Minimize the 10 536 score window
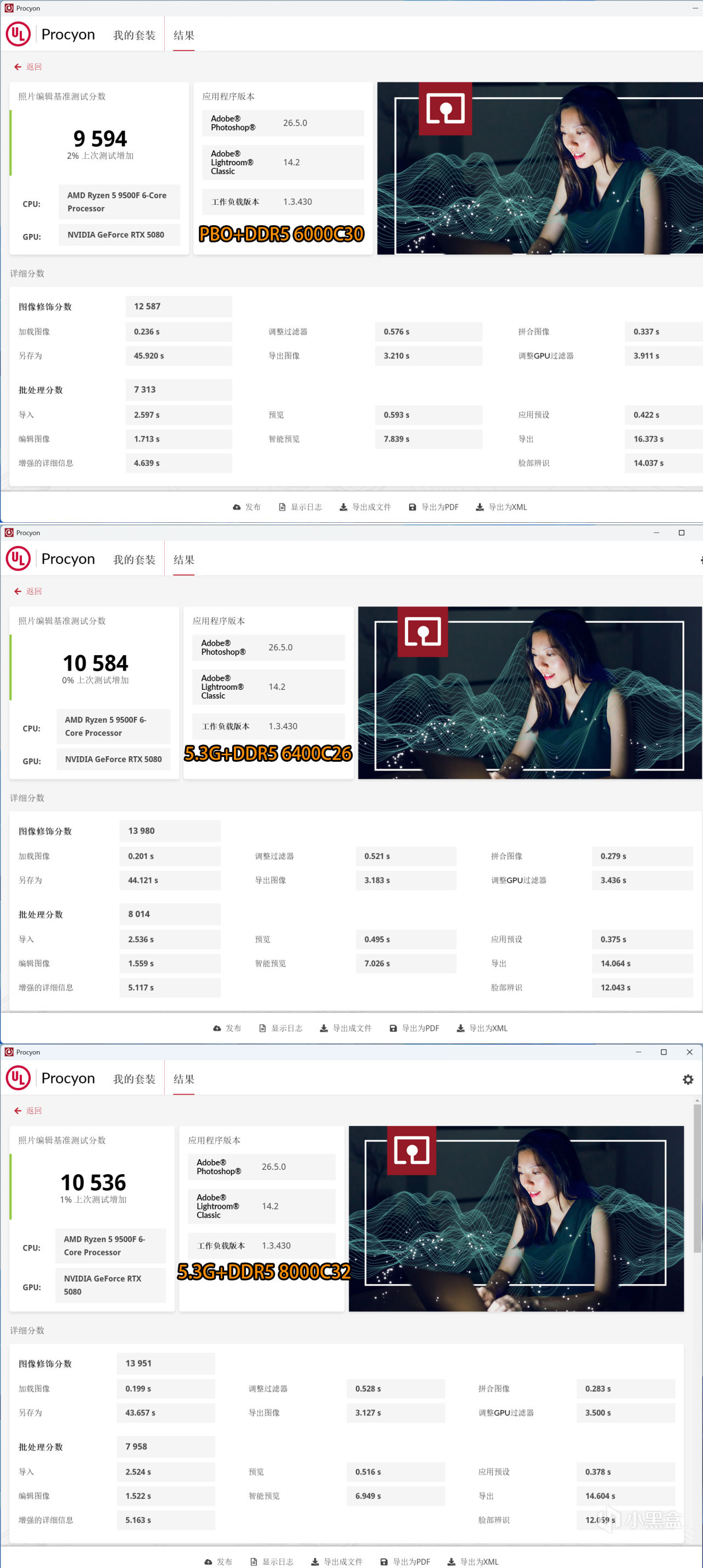 (639, 1052)
